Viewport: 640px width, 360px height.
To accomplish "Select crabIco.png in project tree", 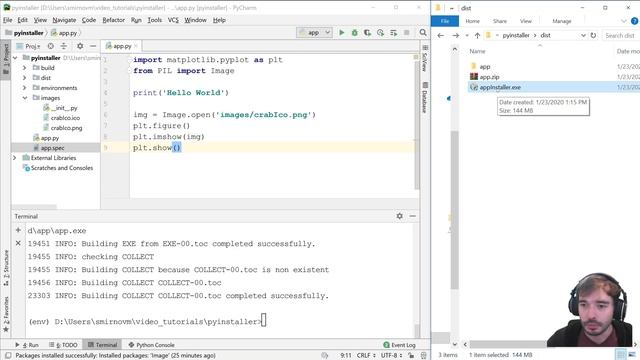I will coord(62,128).
